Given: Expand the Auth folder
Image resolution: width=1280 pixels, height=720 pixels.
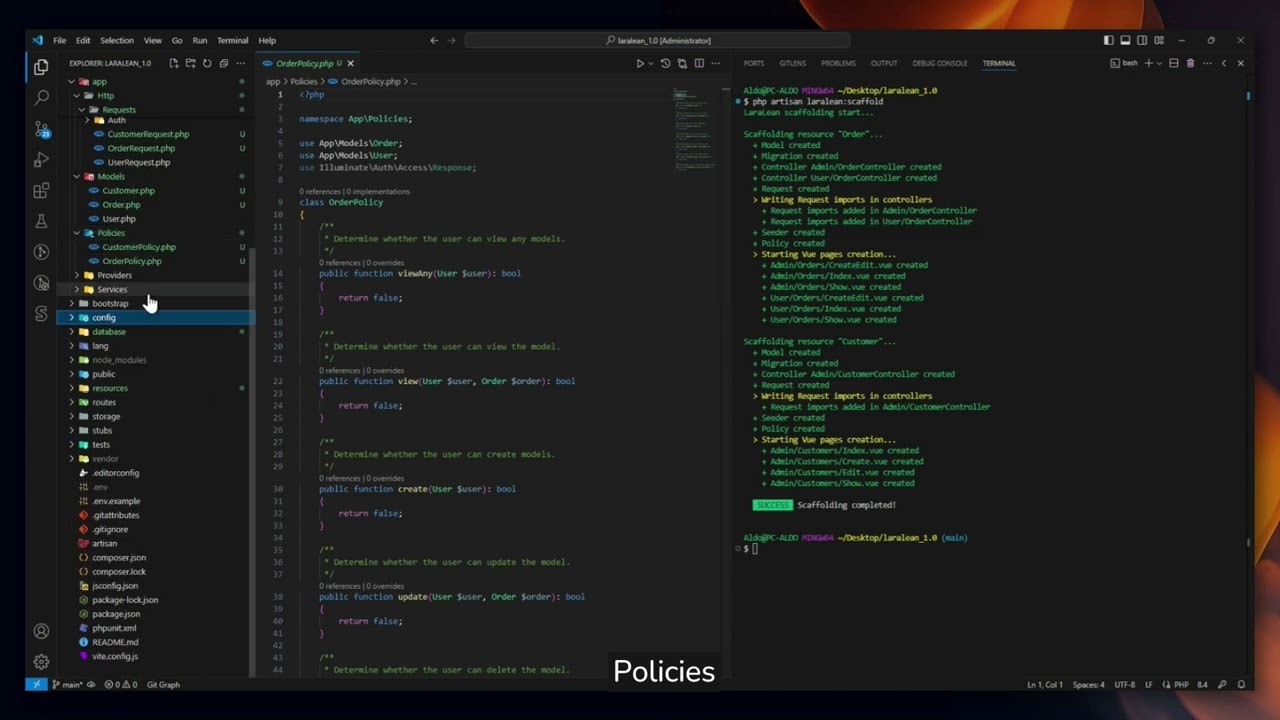Looking at the screenshot, I should [88, 120].
